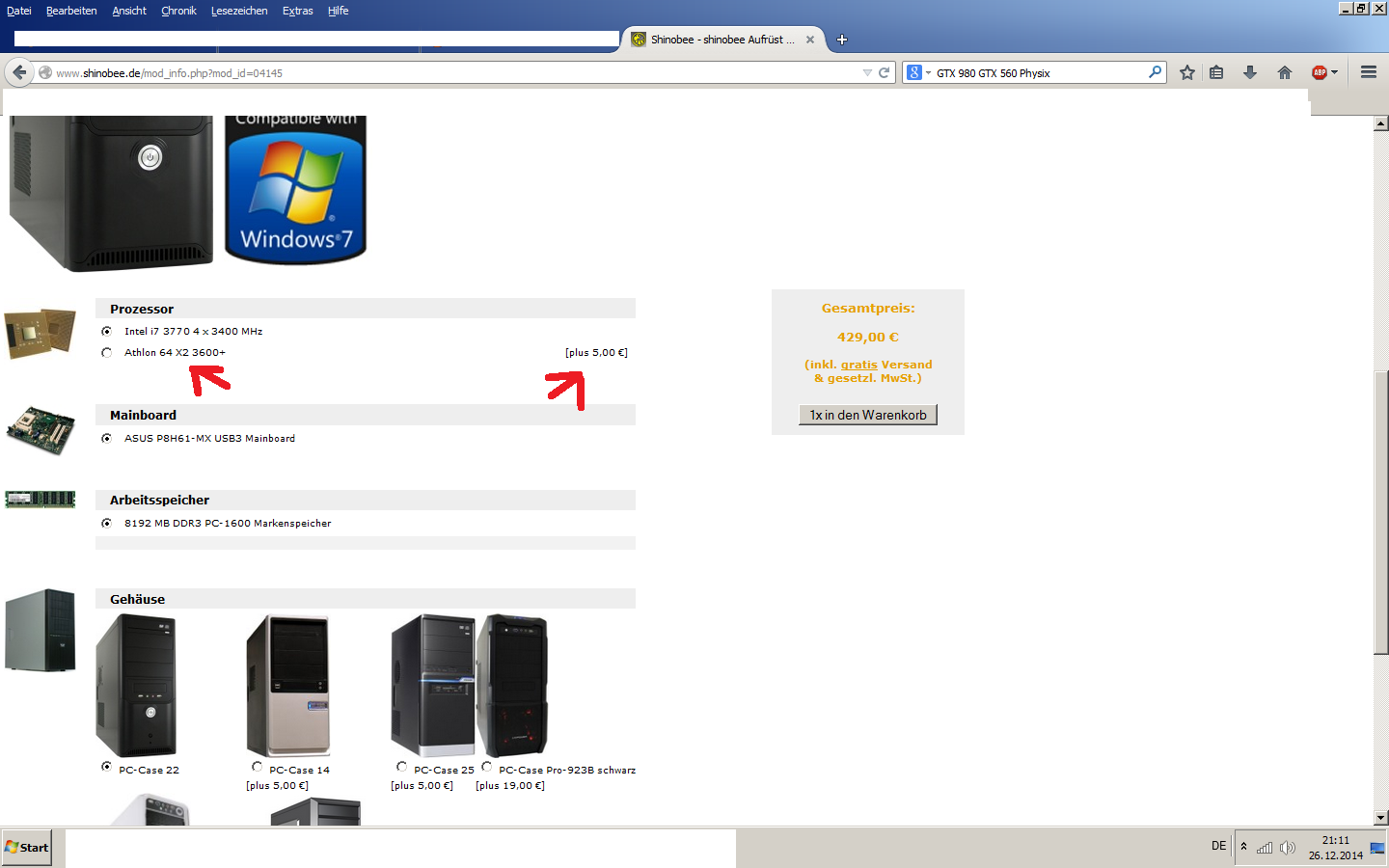1389x868 pixels.
Task: Click the scrollbar up arrow
Action: [x=1381, y=123]
